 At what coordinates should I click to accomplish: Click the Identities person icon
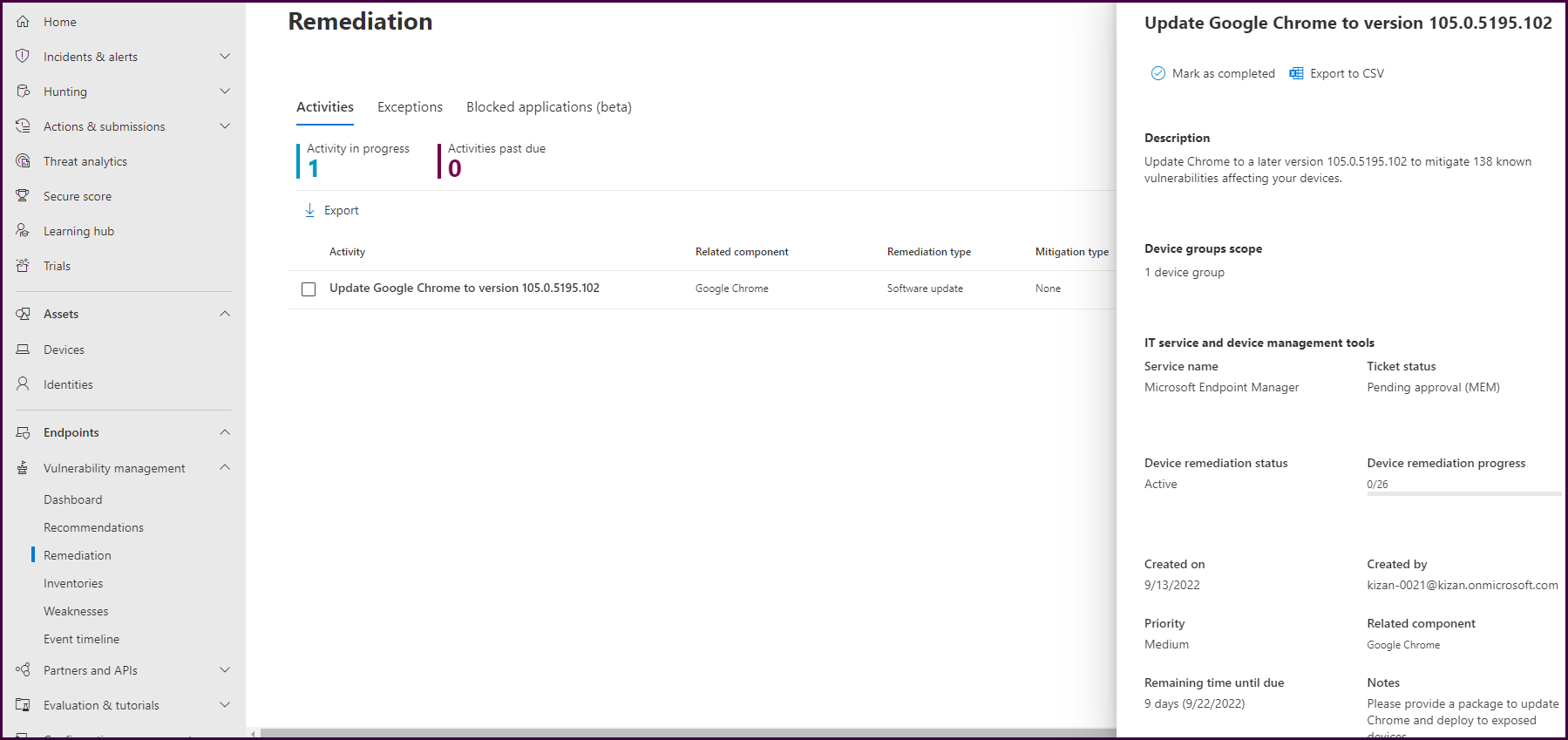tap(23, 384)
